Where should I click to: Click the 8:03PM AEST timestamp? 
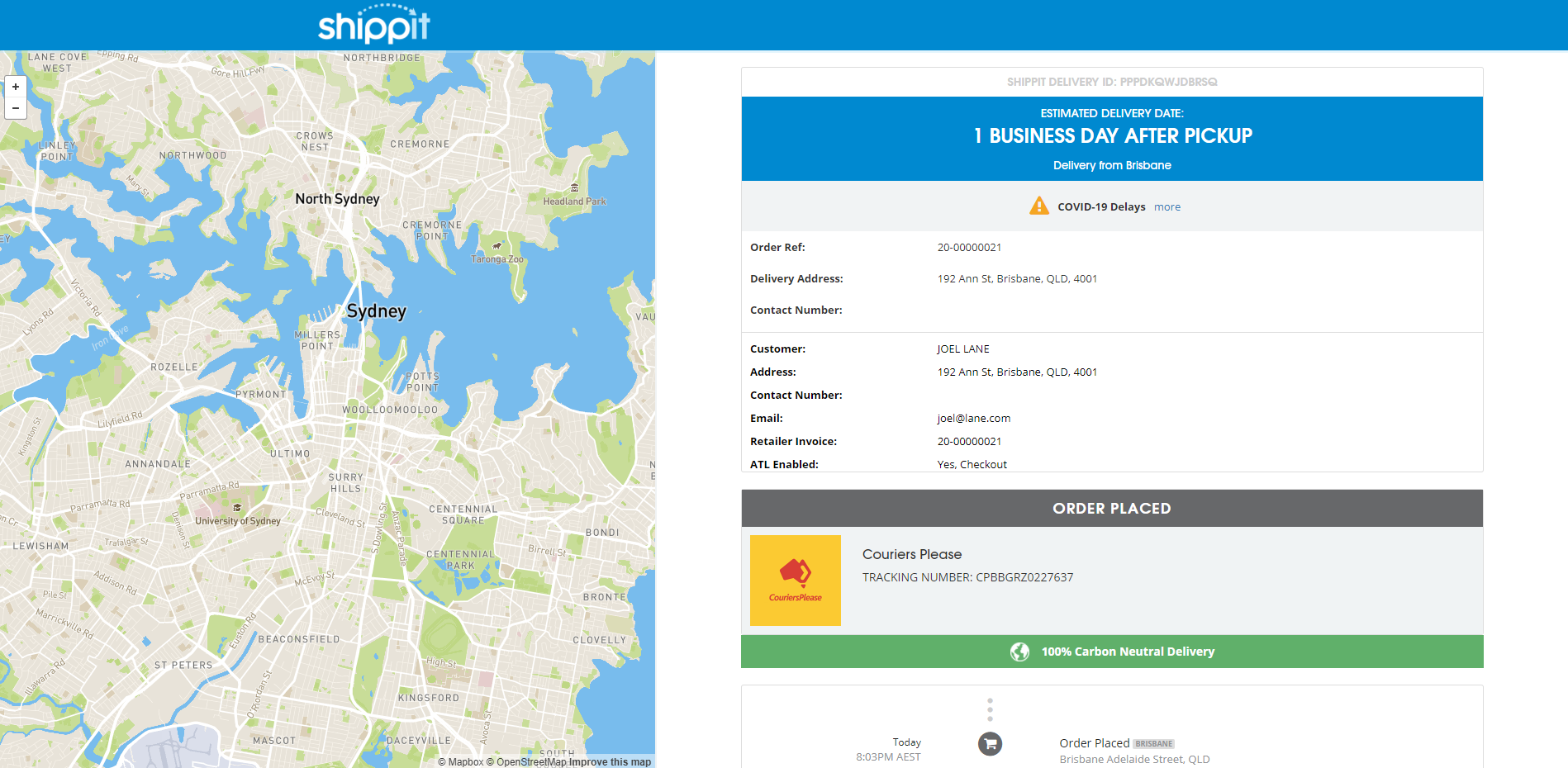pyautogui.click(x=888, y=757)
